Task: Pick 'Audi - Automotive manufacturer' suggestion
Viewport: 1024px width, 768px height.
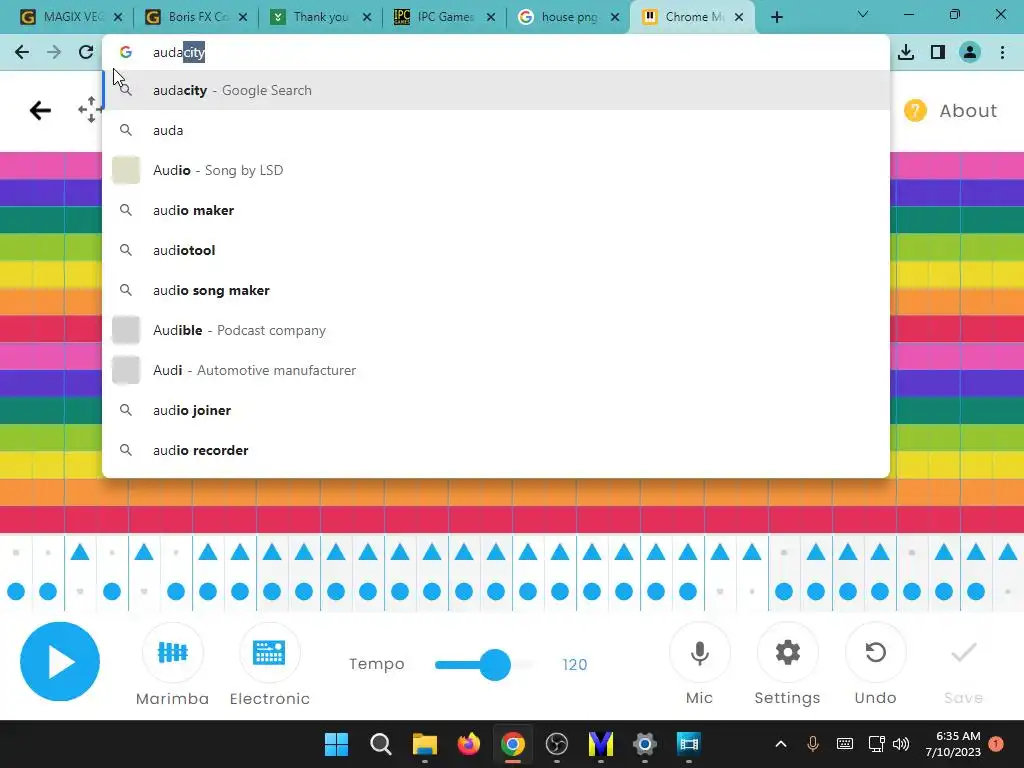Action: pyautogui.click(x=496, y=370)
